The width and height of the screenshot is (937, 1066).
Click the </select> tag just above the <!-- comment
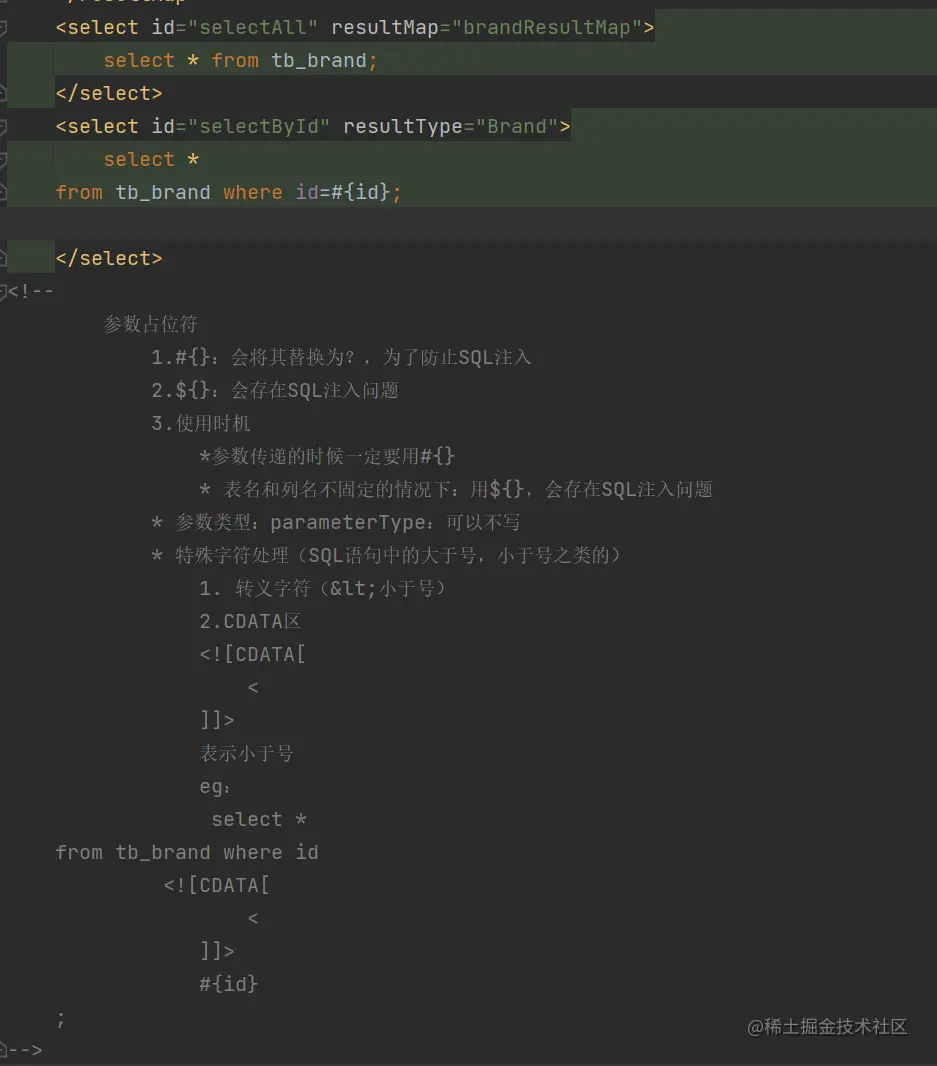coord(109,258)
